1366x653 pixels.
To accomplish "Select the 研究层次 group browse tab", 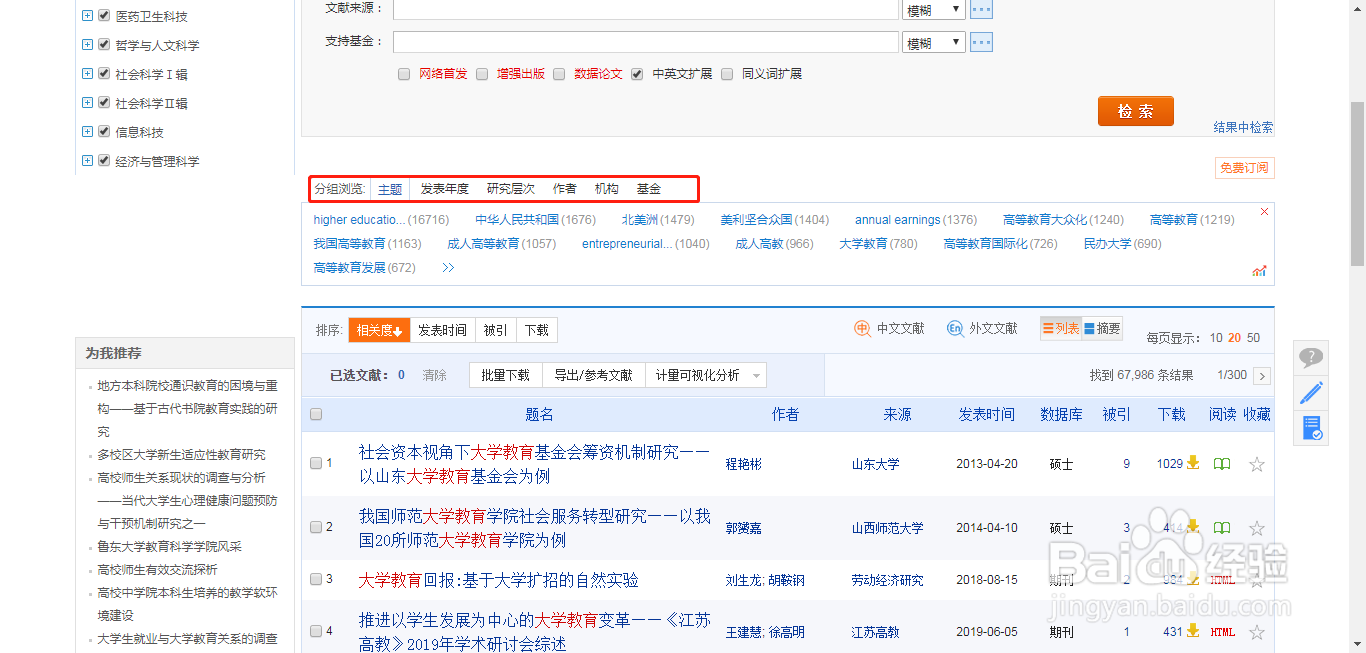I will point(511,188).
